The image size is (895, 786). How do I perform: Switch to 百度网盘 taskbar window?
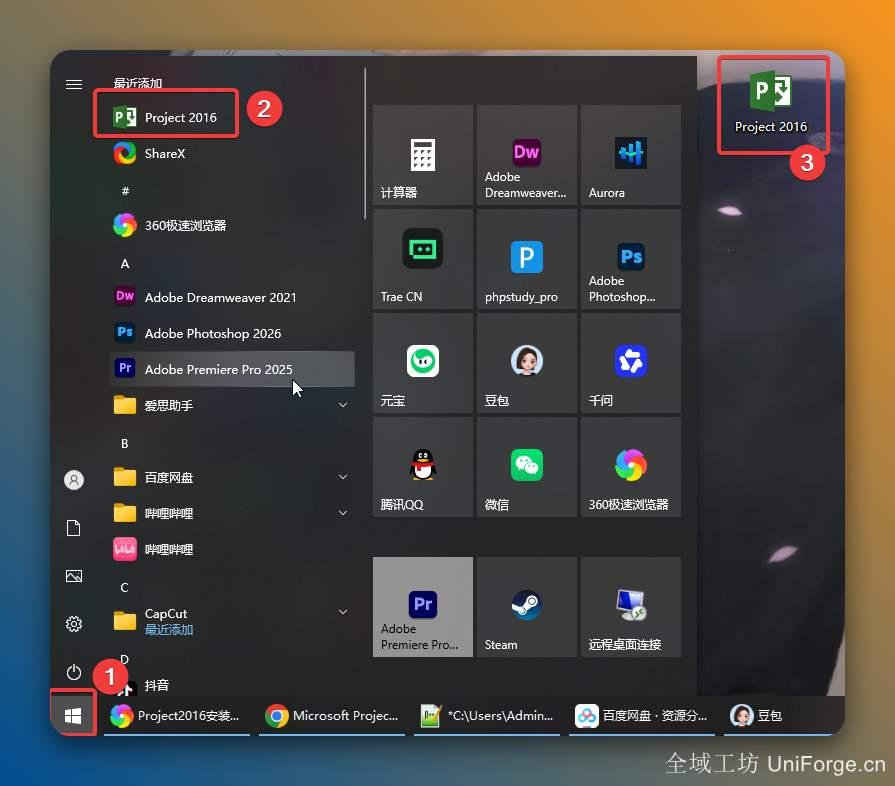point(642,715)
